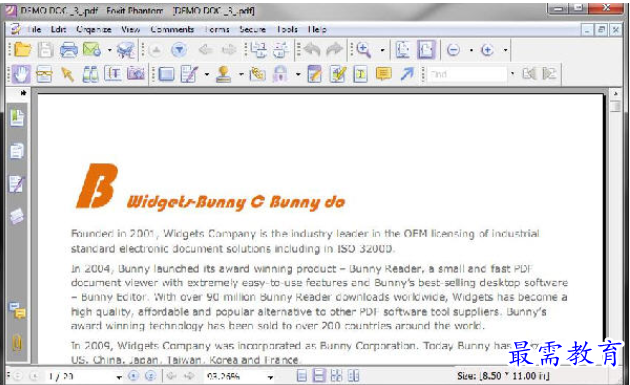The image size is (630, 385).
Task: Open the Tools menu
Action: 287,29
